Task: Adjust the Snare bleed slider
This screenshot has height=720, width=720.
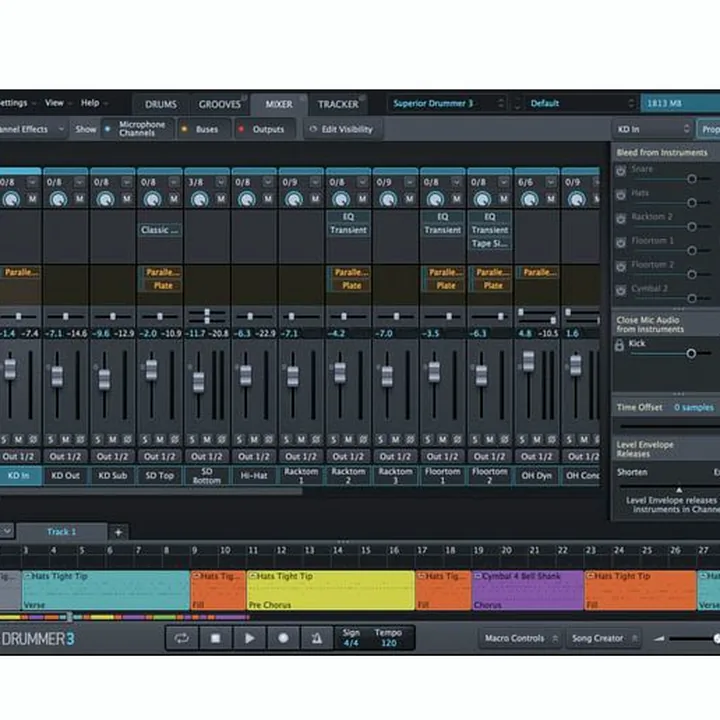Action: click(x=692, y=179)
